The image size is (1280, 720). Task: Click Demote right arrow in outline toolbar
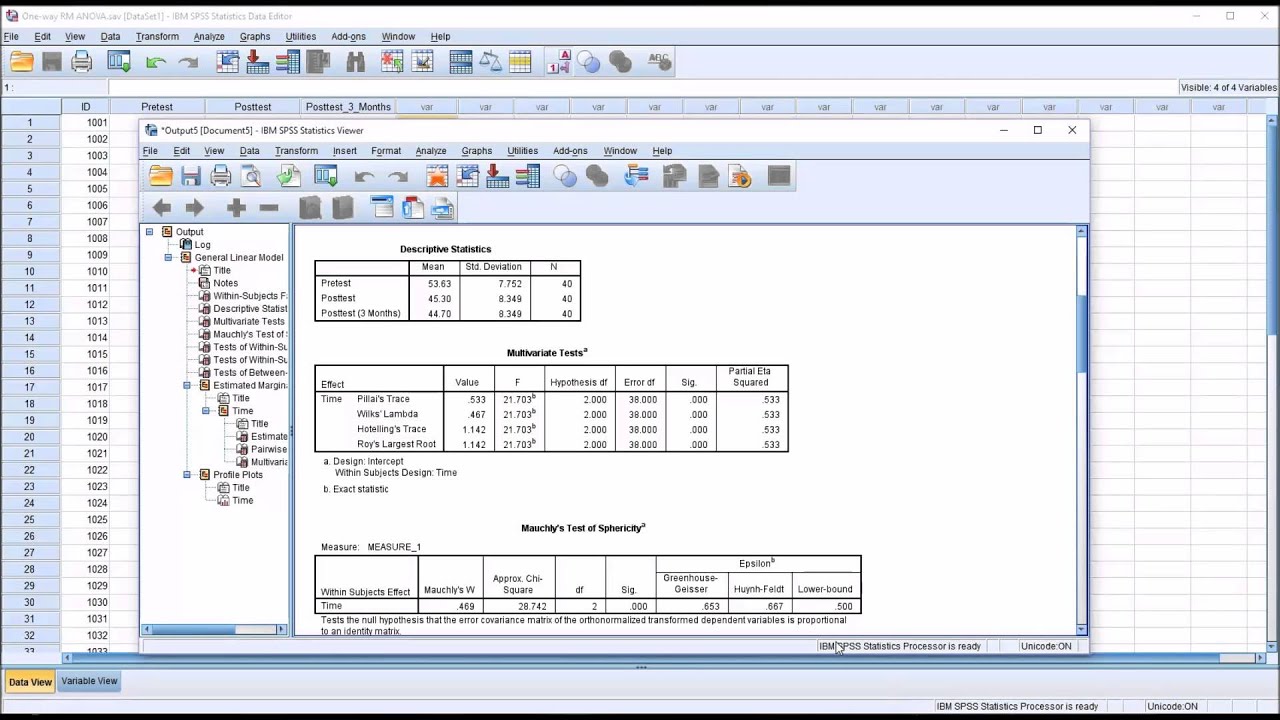[x=194, y=207]
